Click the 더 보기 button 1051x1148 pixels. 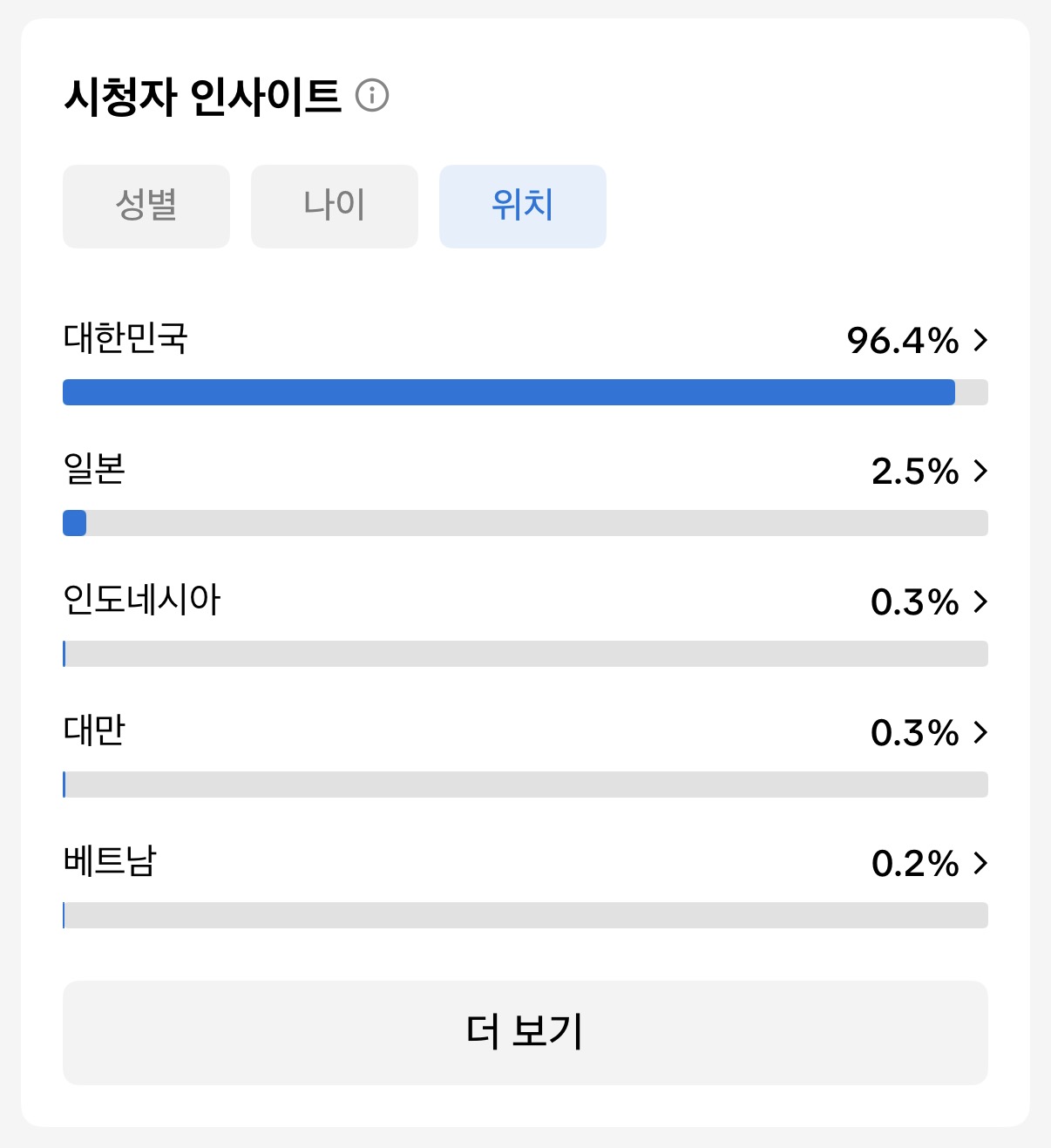coord(525,1033)
